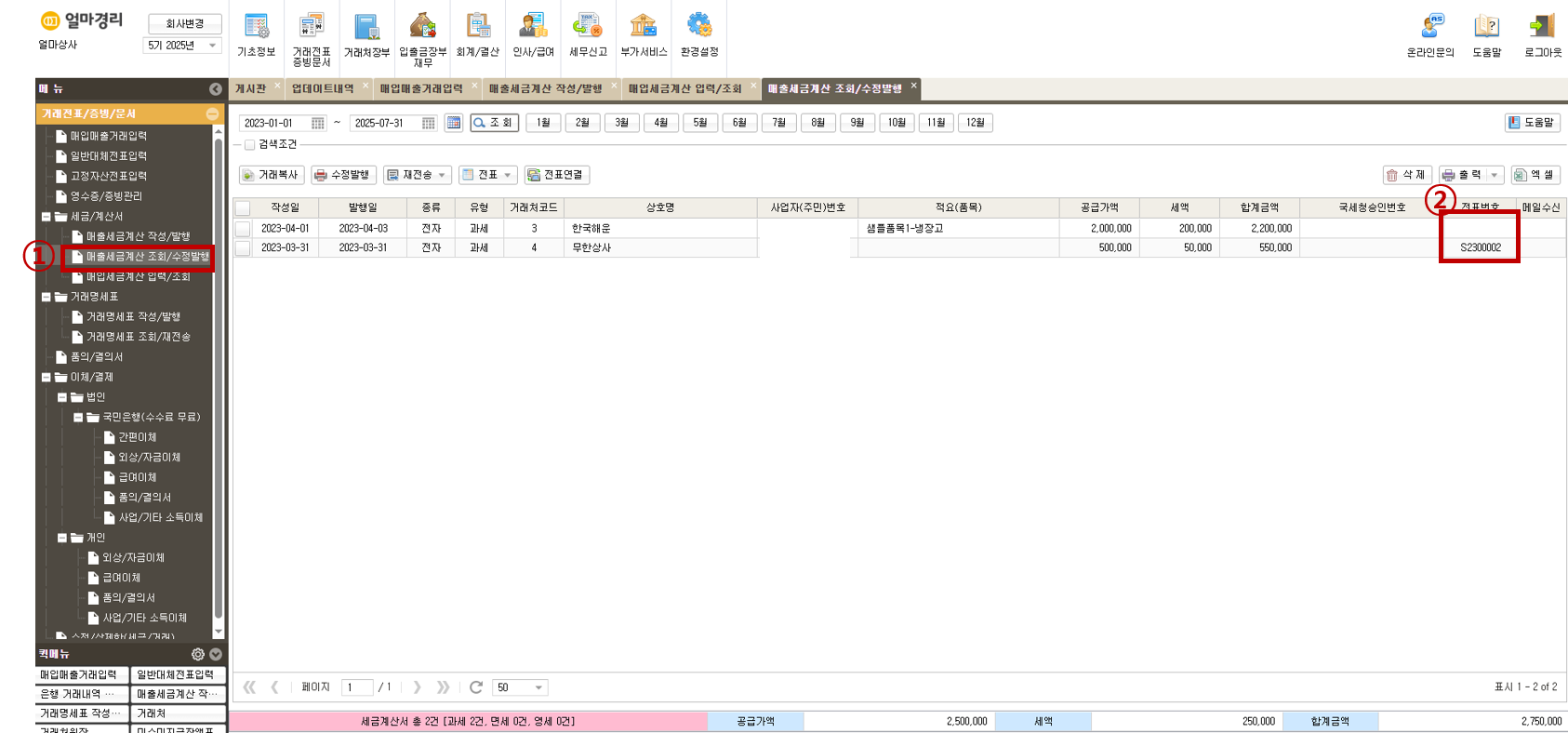Click the 엑셀 export button
This screenshot has width=1568, height=733.
(x=1535, y=175)
